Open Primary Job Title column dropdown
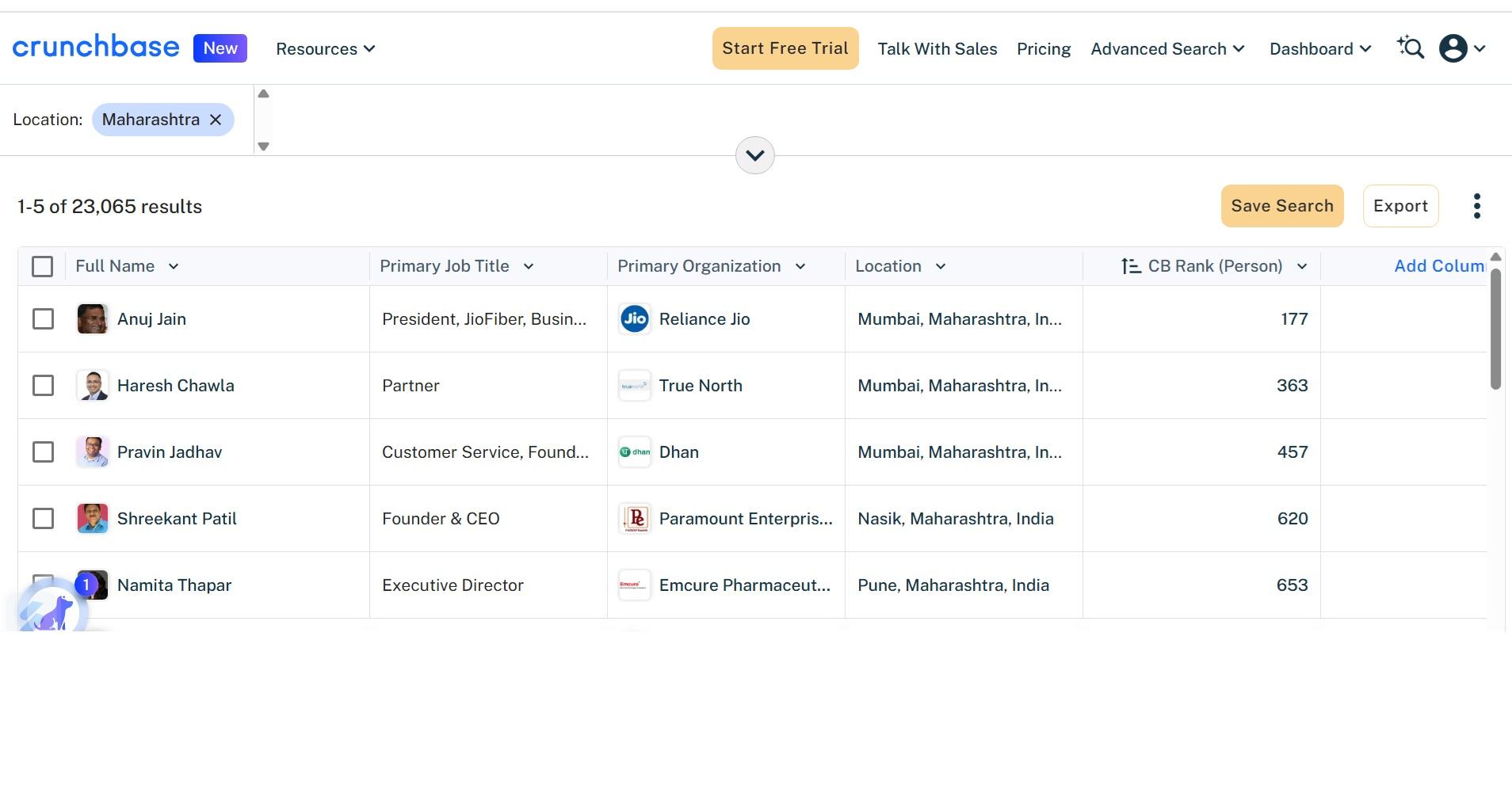Image resolution: width=1512 pixels, height=785 pixels. [x=529, y=266]
